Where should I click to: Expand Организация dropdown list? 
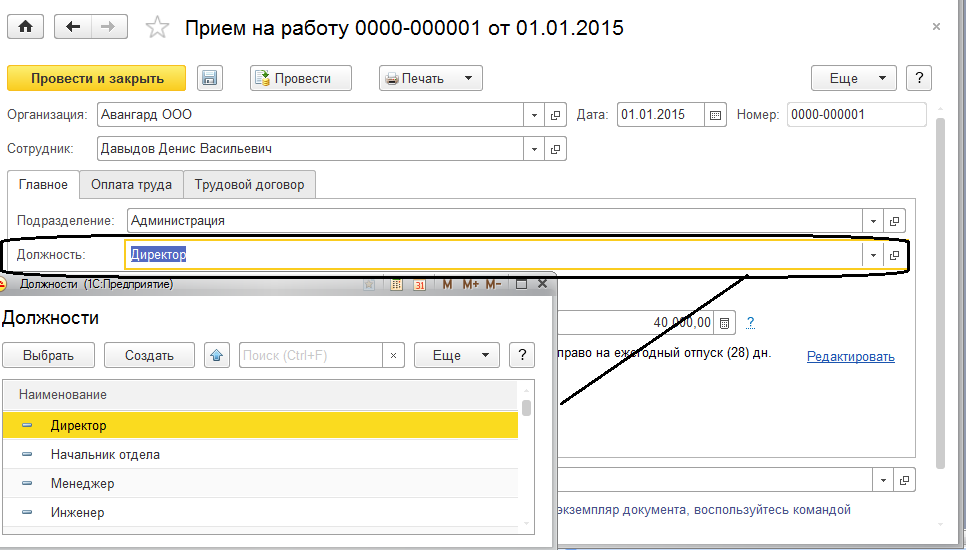tap(534, 115)
